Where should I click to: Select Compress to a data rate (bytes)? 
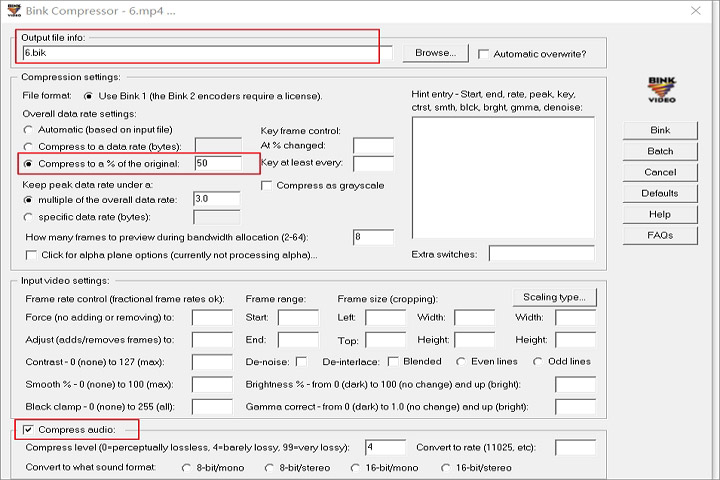(x=28, y=147)
